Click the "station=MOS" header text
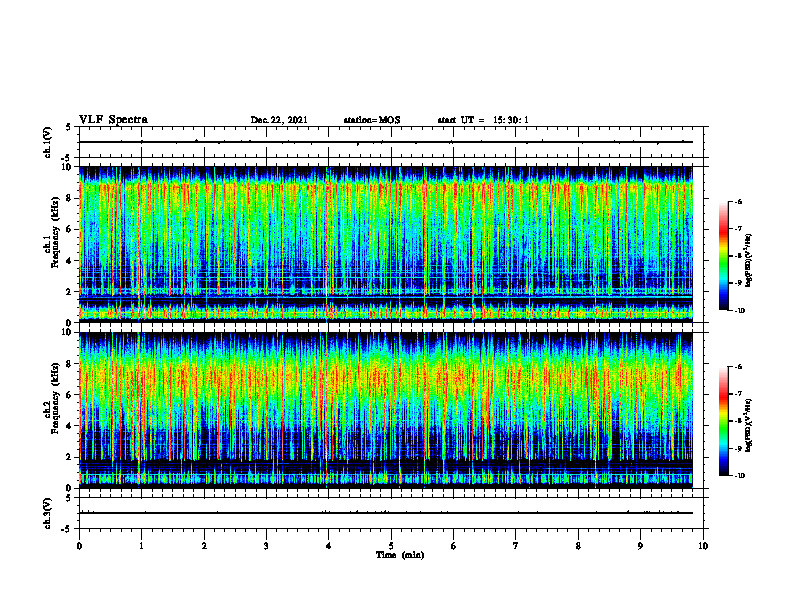 372,120
